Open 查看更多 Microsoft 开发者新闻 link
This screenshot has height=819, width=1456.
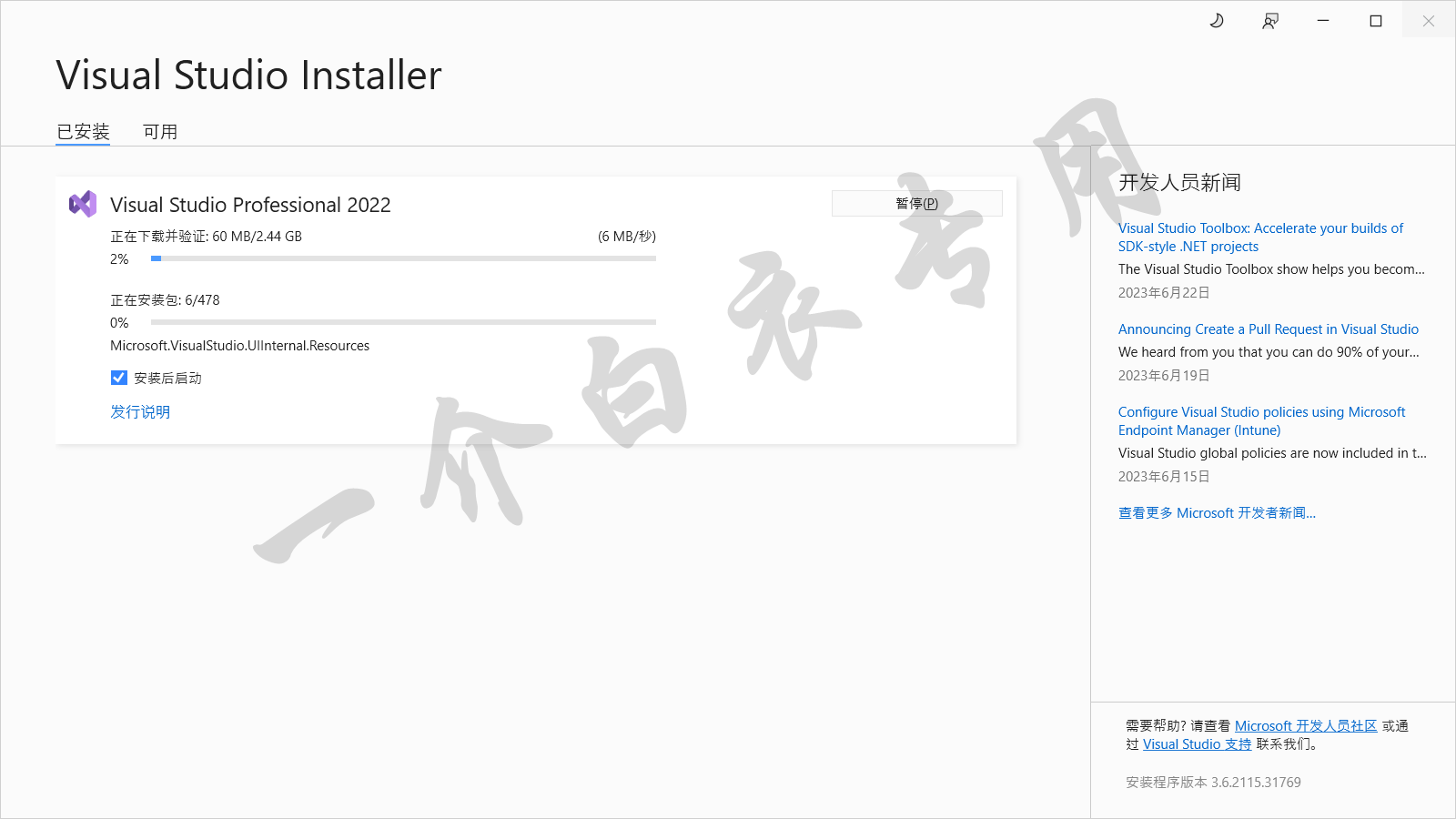(x=1217, y=513)
